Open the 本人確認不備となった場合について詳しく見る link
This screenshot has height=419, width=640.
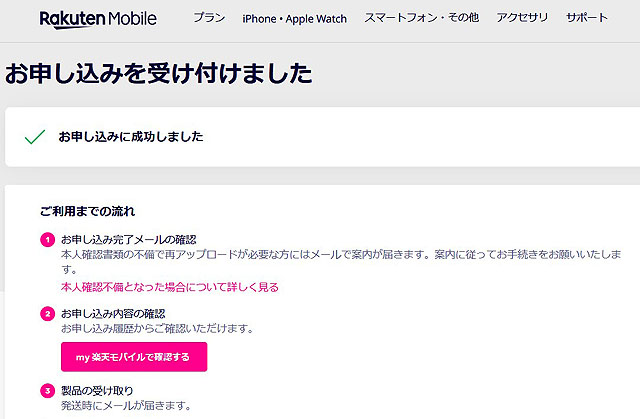[169, 287]
